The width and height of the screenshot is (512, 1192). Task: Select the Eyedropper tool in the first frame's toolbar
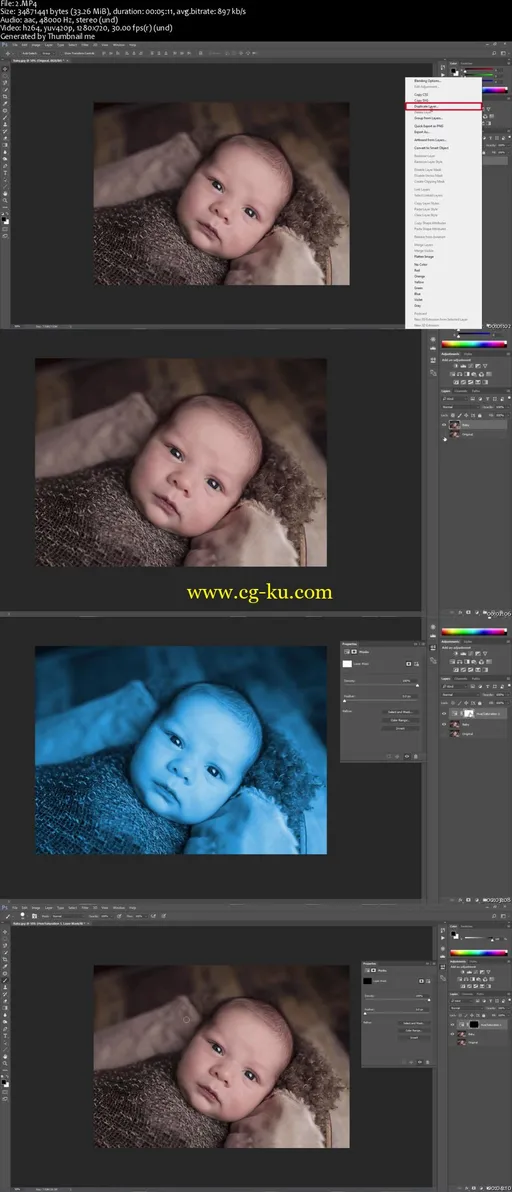coord(5,103)
